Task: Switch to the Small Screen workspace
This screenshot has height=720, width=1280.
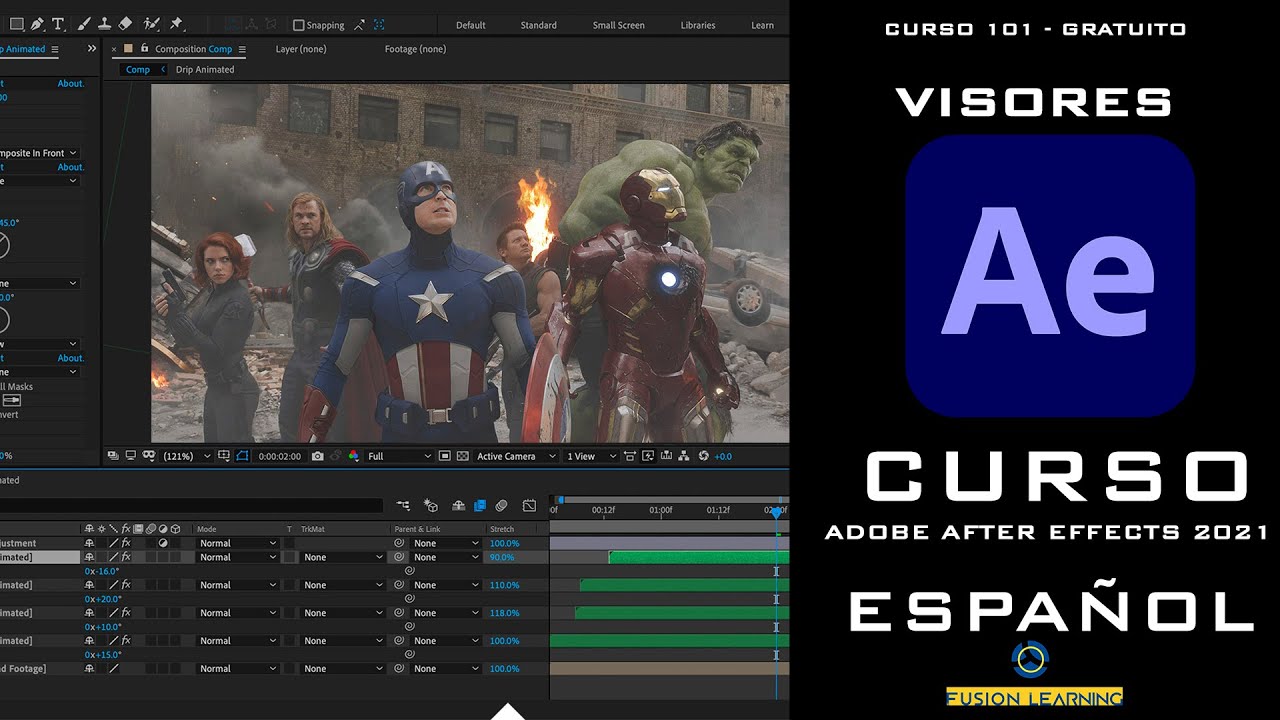Action: 618,25
